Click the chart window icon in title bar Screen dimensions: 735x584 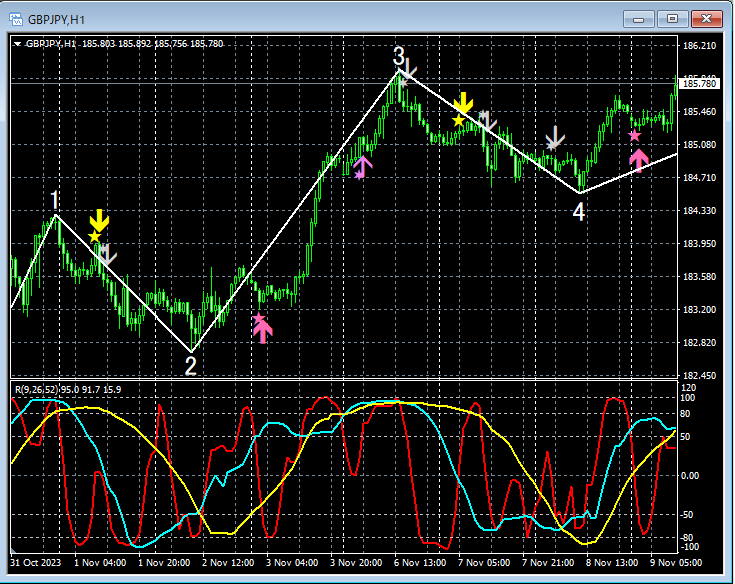click(16, 18)
